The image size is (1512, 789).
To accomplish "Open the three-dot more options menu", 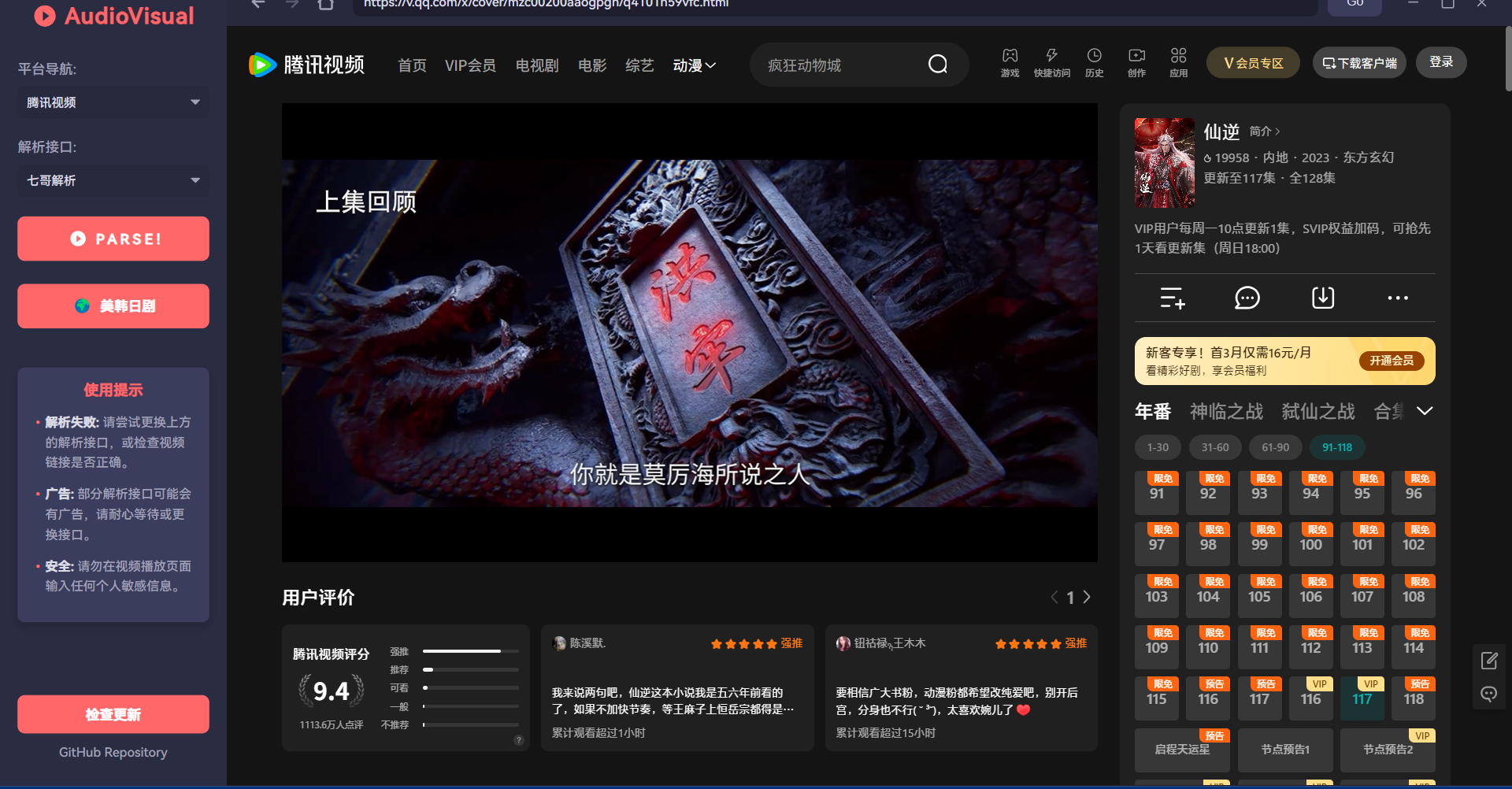I will tap(1397, 298).
